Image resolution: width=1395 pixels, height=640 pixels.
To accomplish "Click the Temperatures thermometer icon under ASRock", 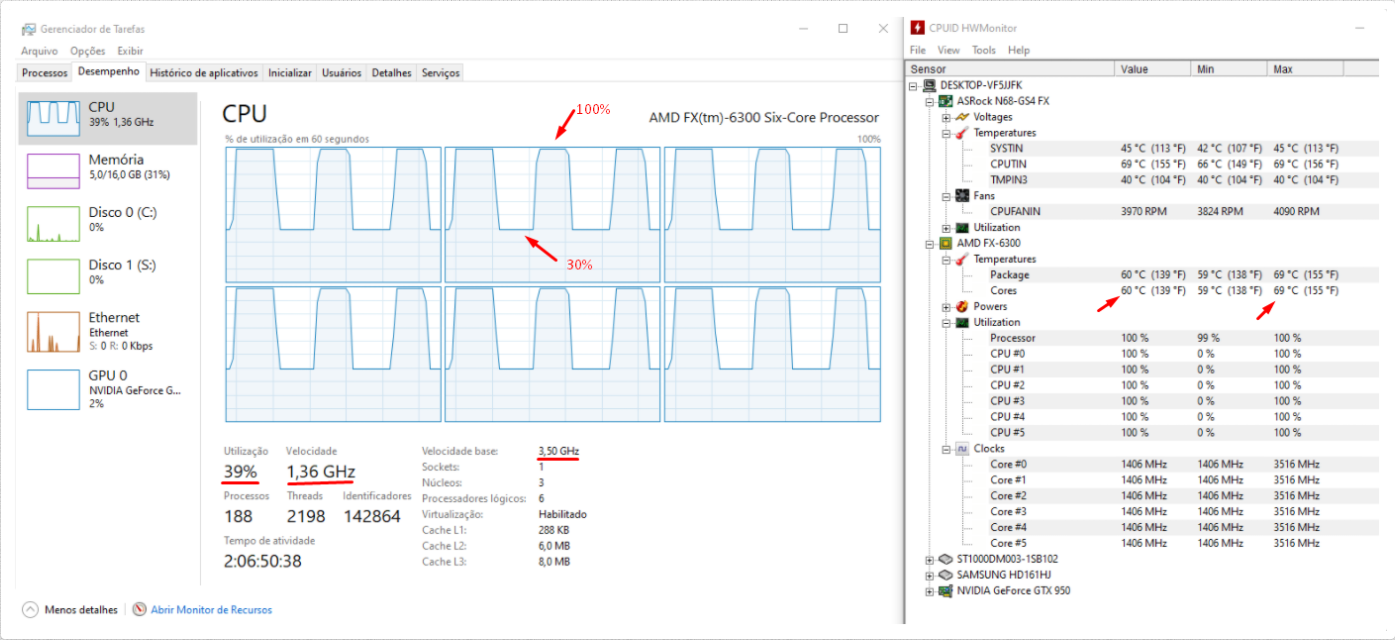I will click(962, 133).
